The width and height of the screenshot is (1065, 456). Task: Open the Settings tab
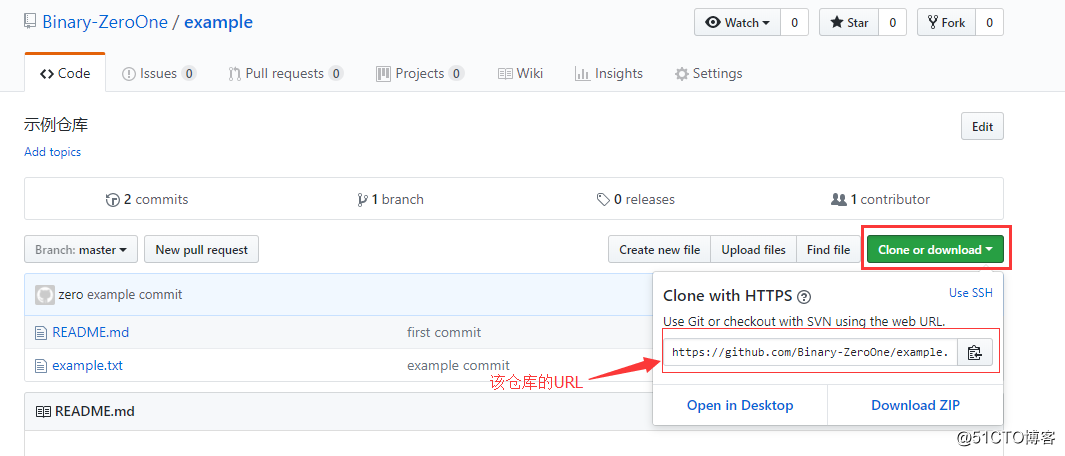[x=708, y=73]
